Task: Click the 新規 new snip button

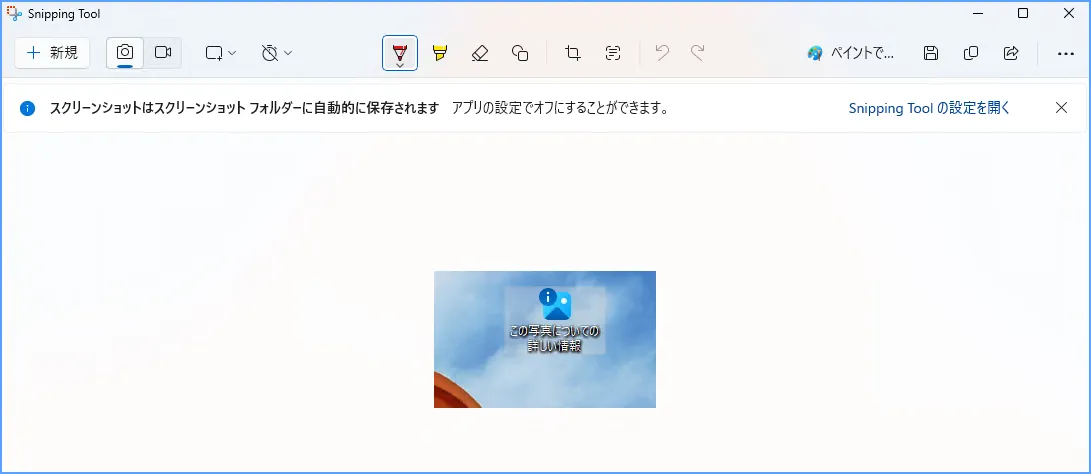Action: [x=52, y=53]
